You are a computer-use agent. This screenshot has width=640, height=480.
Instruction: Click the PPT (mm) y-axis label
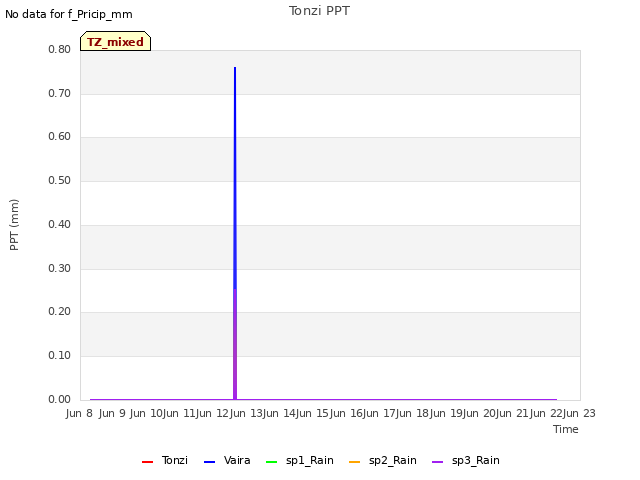[14, 224]
